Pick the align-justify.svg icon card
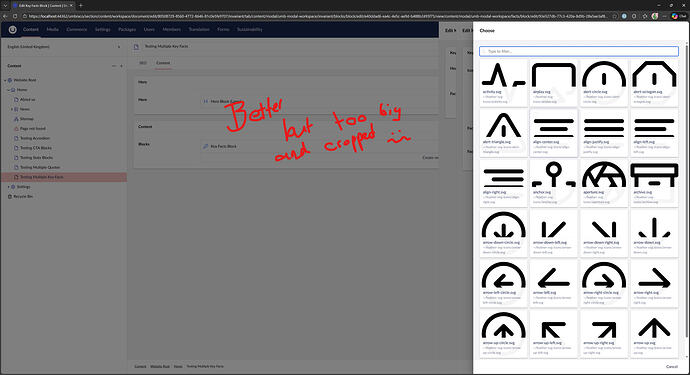Image resolution: width=690 pixels, height=375 pixels. pos(604,133)
